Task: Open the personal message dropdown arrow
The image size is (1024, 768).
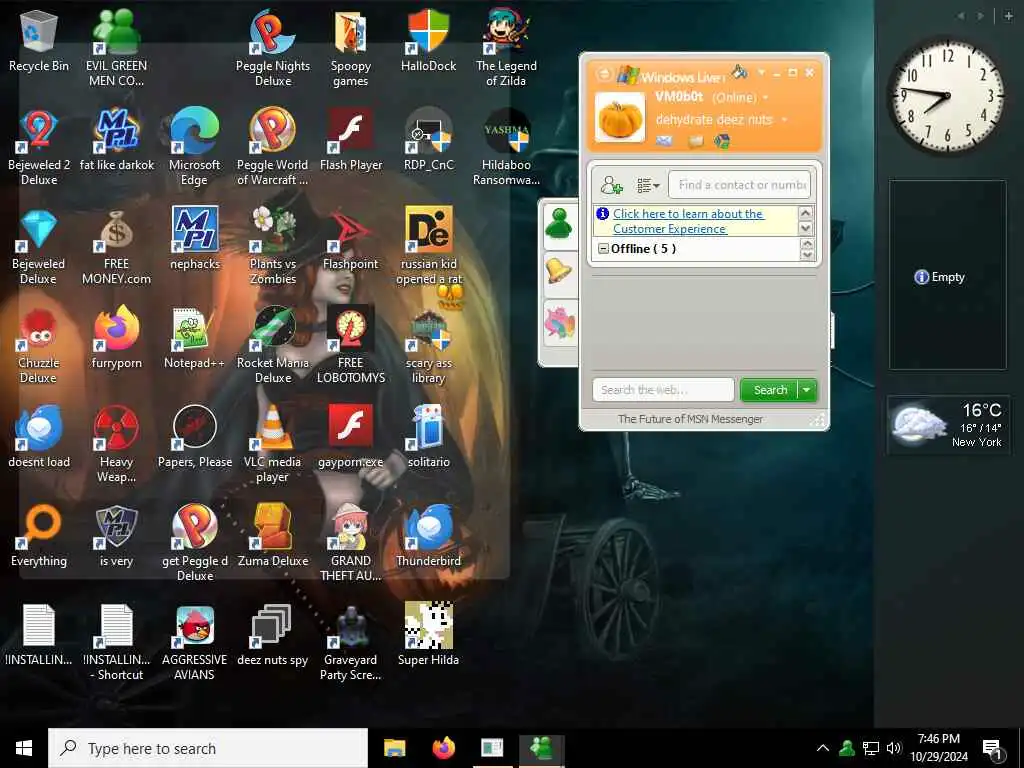Action: pyautogui.click(x=784, y=120)
